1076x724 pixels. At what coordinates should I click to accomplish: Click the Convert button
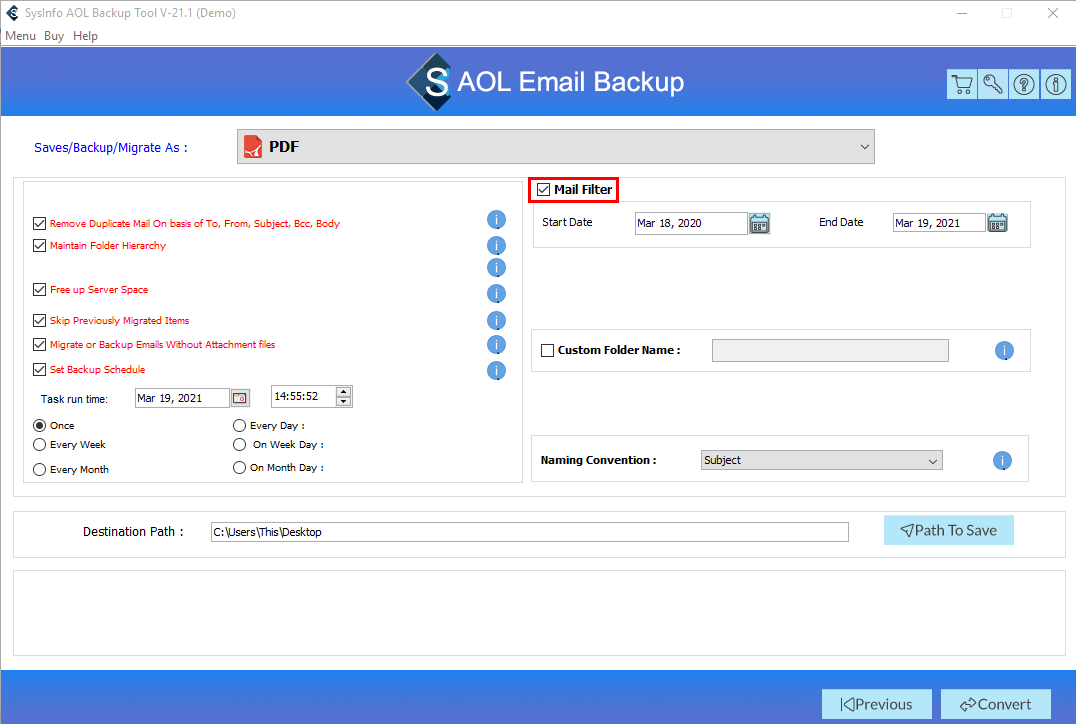(995, 704)
